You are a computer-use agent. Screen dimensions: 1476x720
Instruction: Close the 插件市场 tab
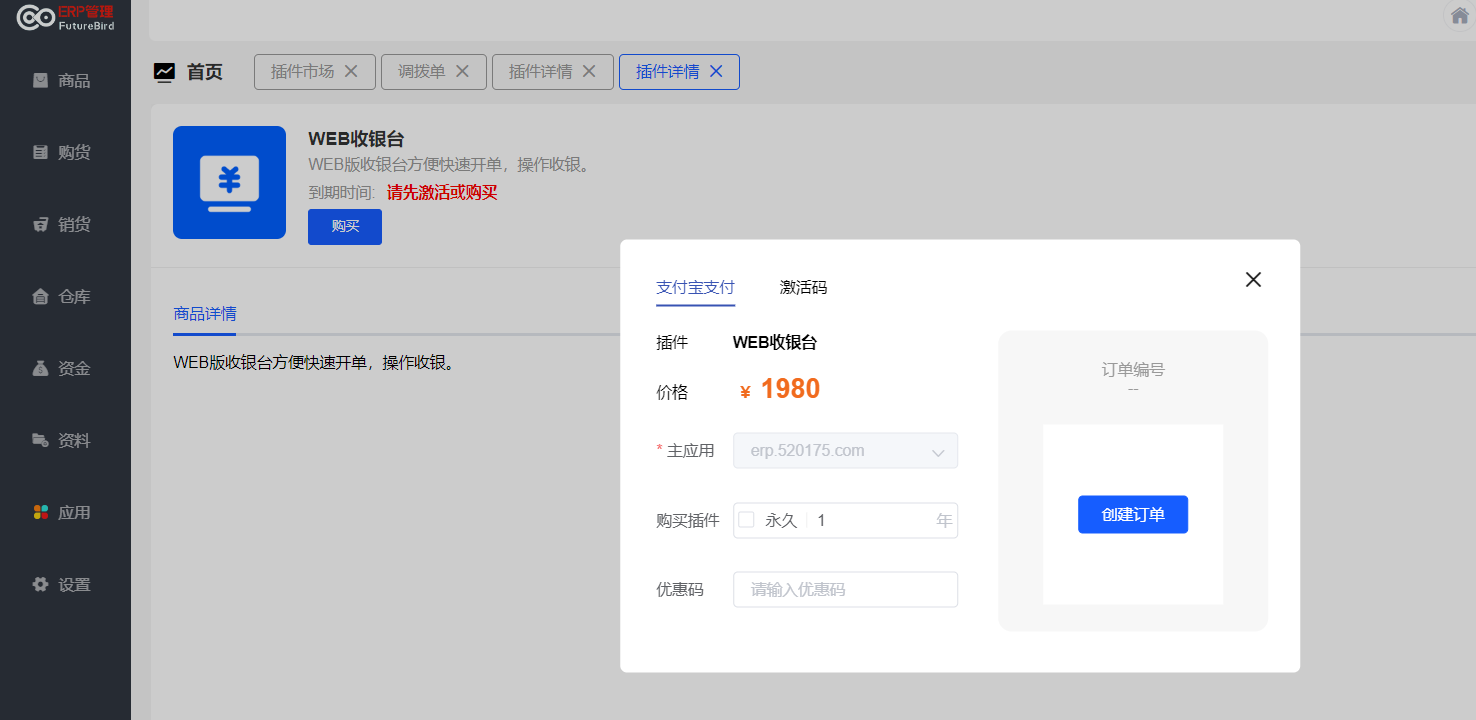pyautogui.click(x=351, y=71)
